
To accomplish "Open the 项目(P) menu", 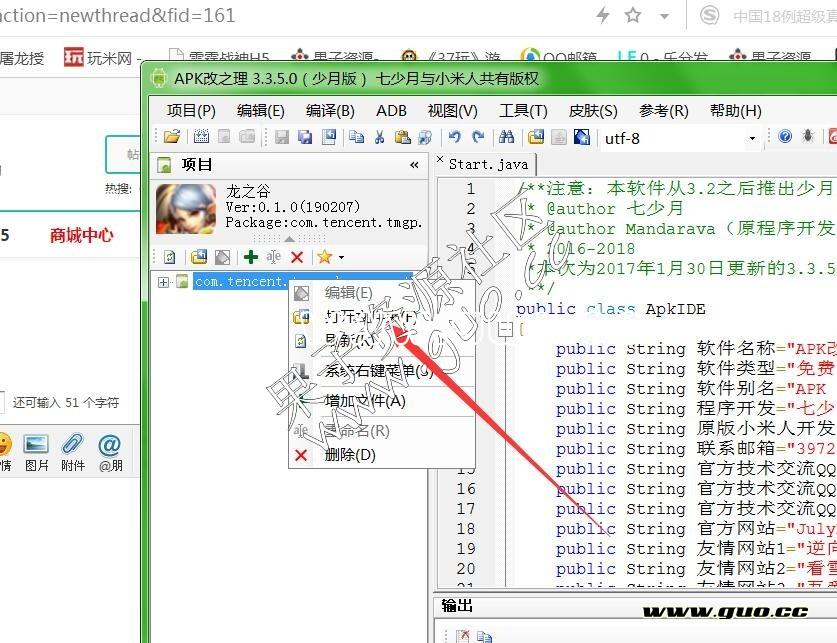I will click(x=191, y=110).
